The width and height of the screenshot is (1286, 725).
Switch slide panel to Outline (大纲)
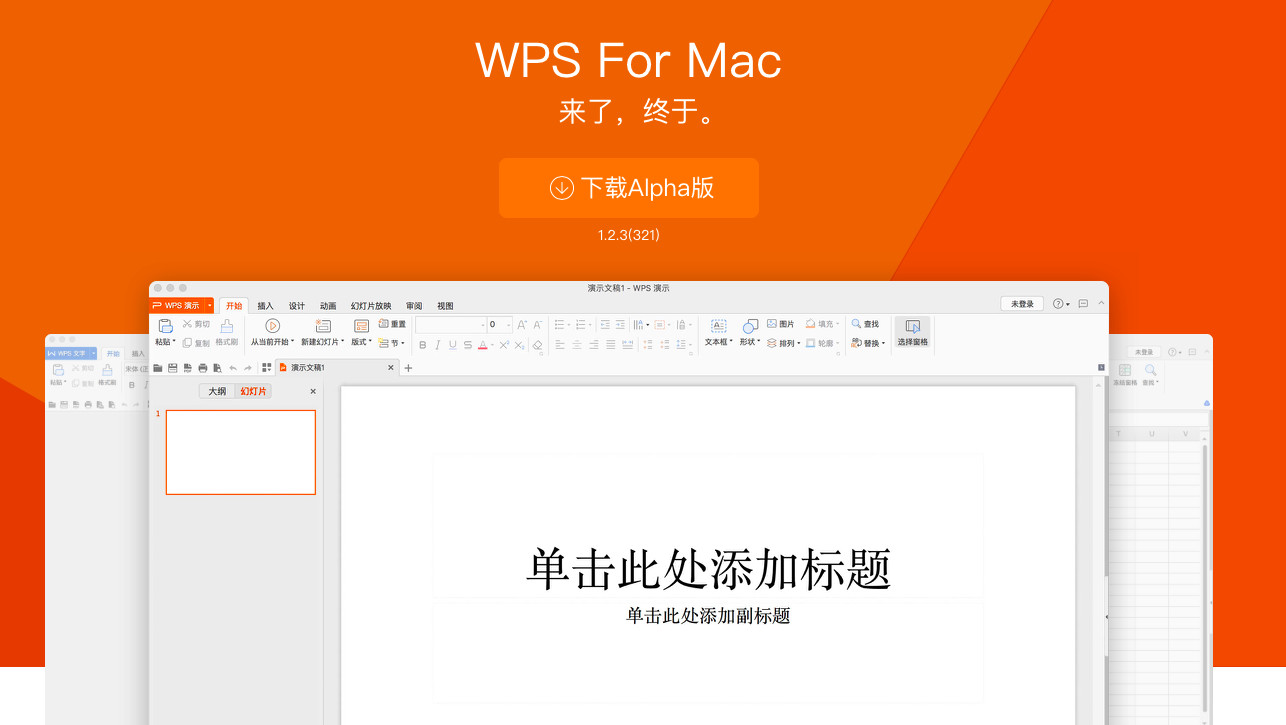pyautogui.click(x=217, y=391)
